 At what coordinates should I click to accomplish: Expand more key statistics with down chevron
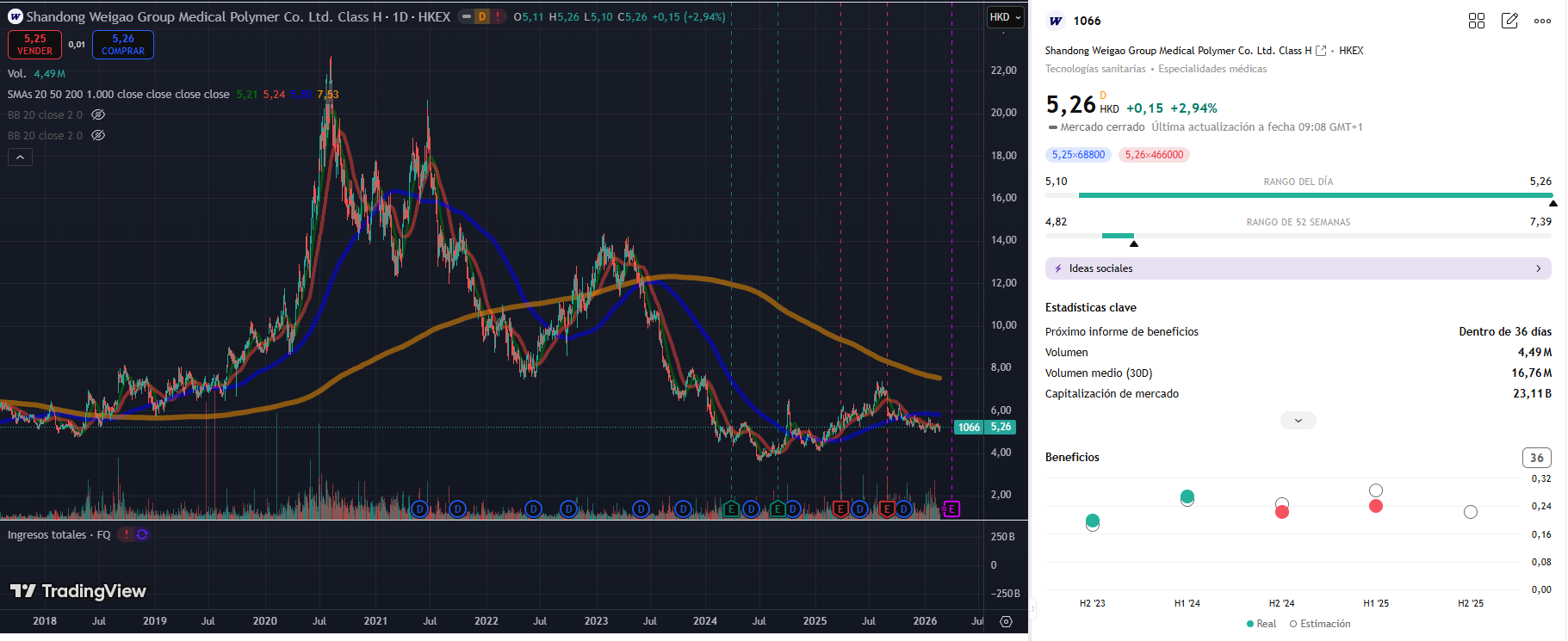[1298, 420]
